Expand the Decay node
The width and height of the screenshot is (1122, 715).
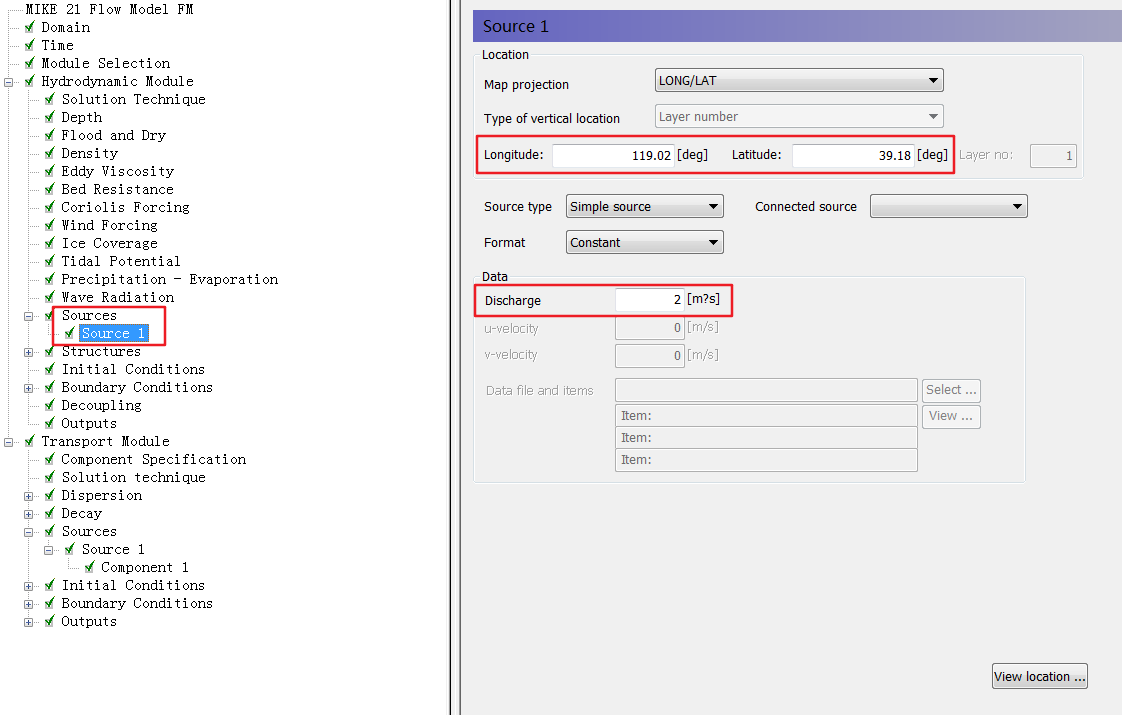tap(29, 514)
